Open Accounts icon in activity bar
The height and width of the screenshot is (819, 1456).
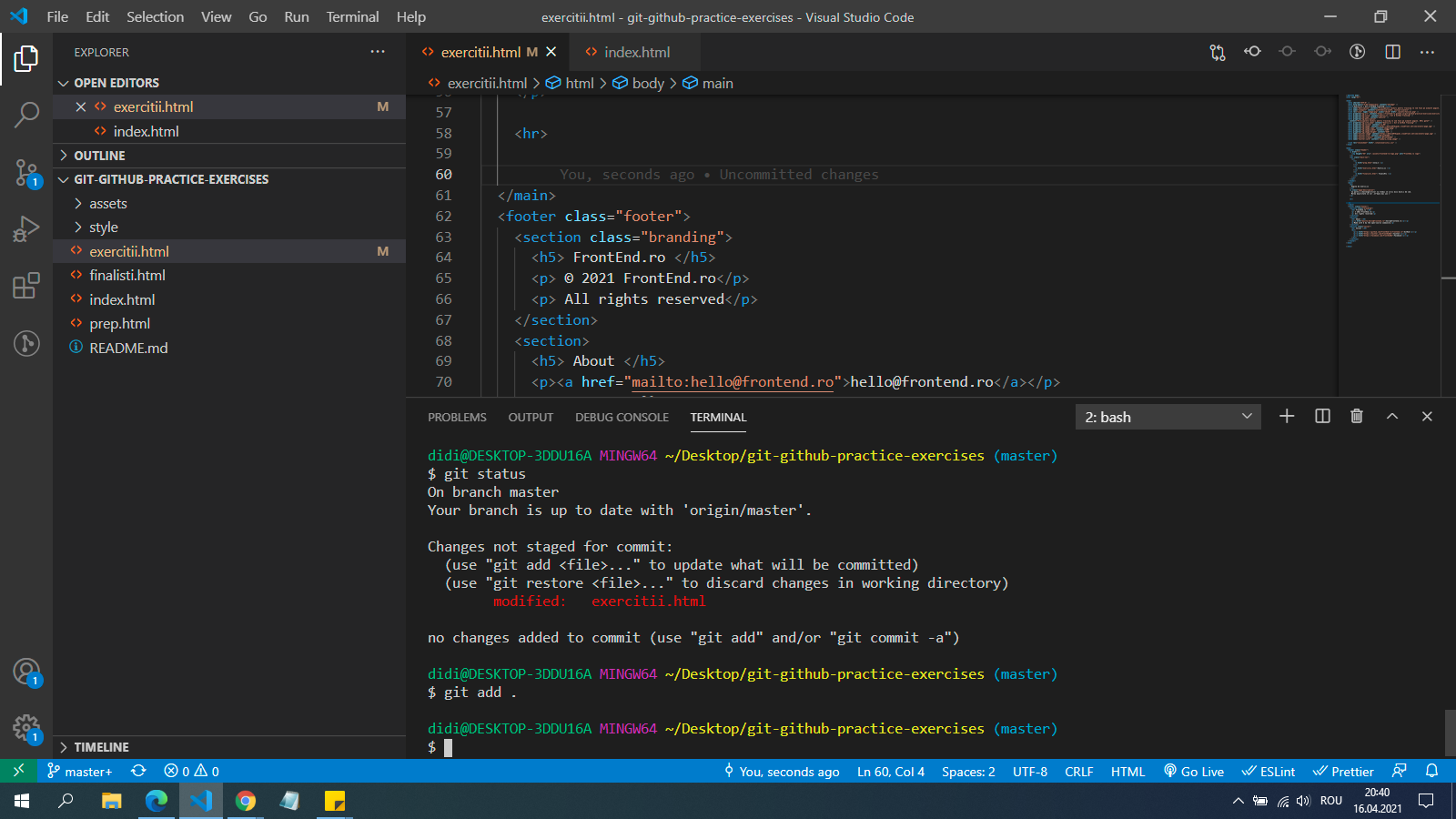coord(26,672)
